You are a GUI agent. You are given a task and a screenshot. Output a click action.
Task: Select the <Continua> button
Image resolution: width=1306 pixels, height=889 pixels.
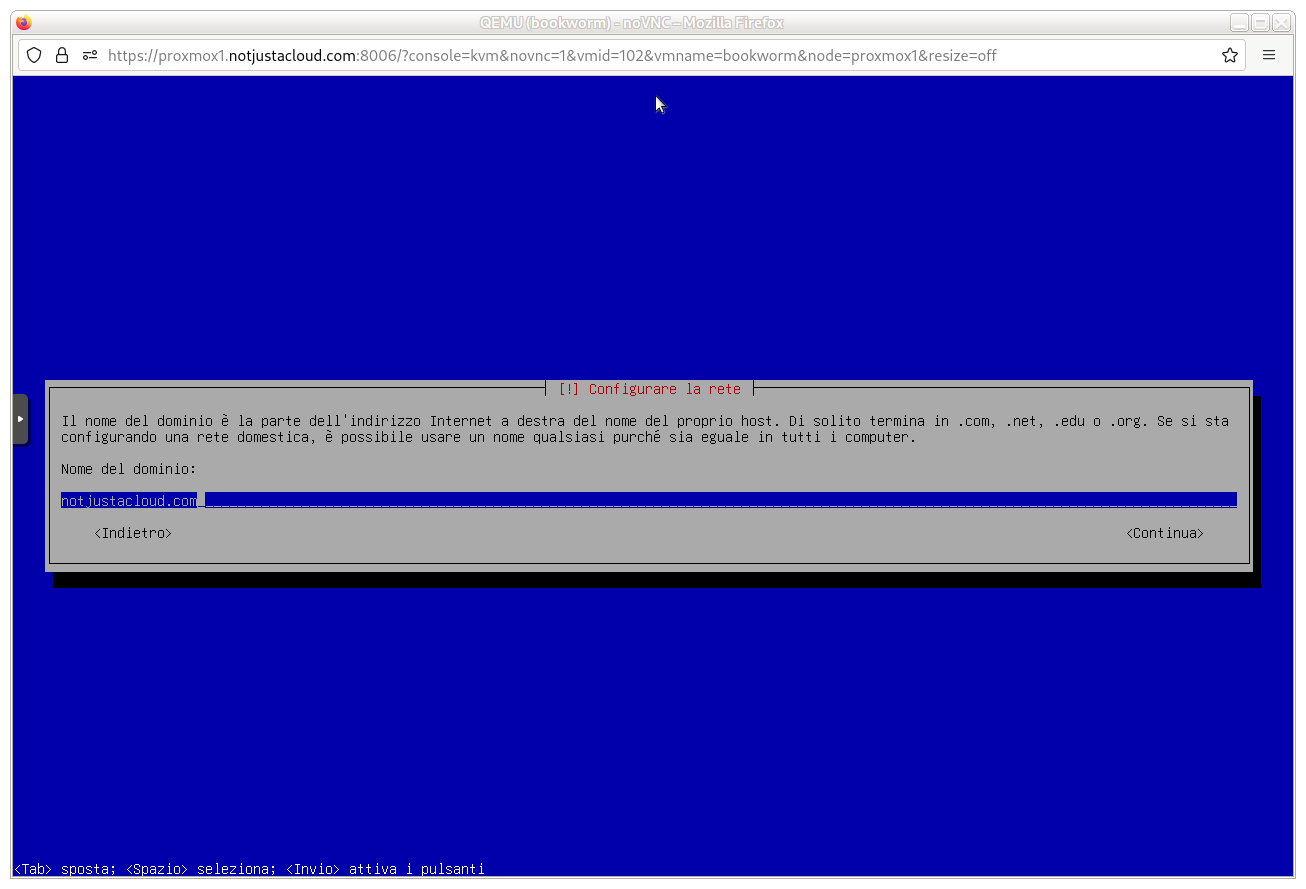click(x=1165, y=533)
